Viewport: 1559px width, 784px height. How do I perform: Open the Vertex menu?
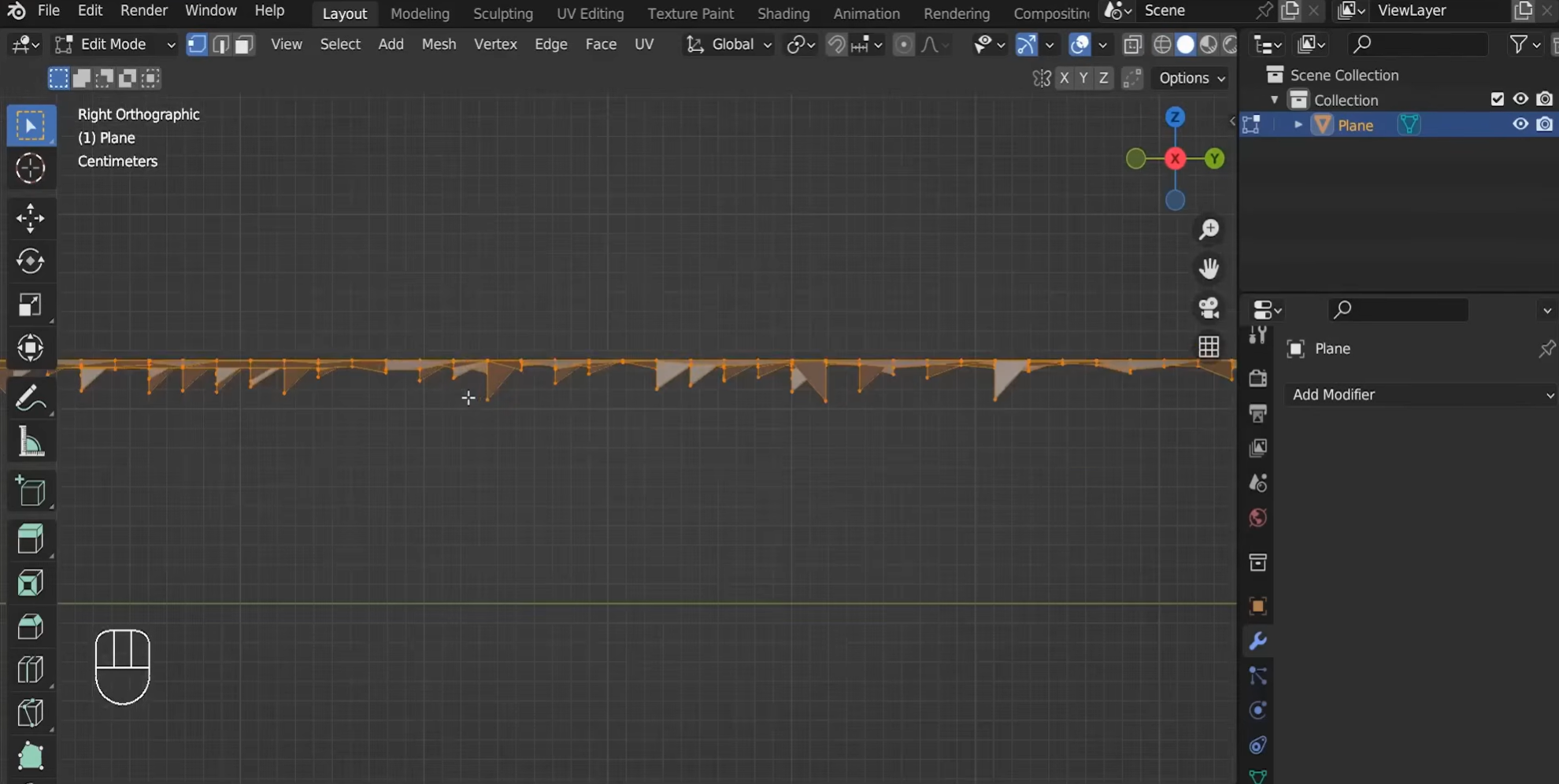click(495, 44)
